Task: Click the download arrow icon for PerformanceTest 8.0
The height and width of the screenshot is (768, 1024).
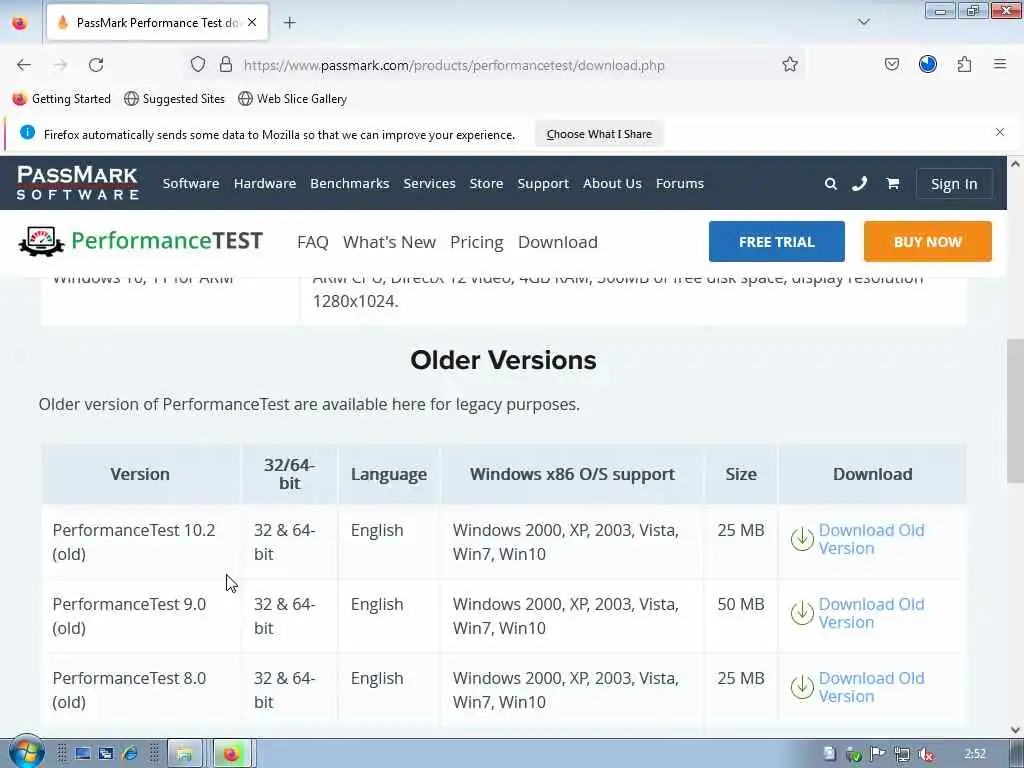Action: (802, 687)
